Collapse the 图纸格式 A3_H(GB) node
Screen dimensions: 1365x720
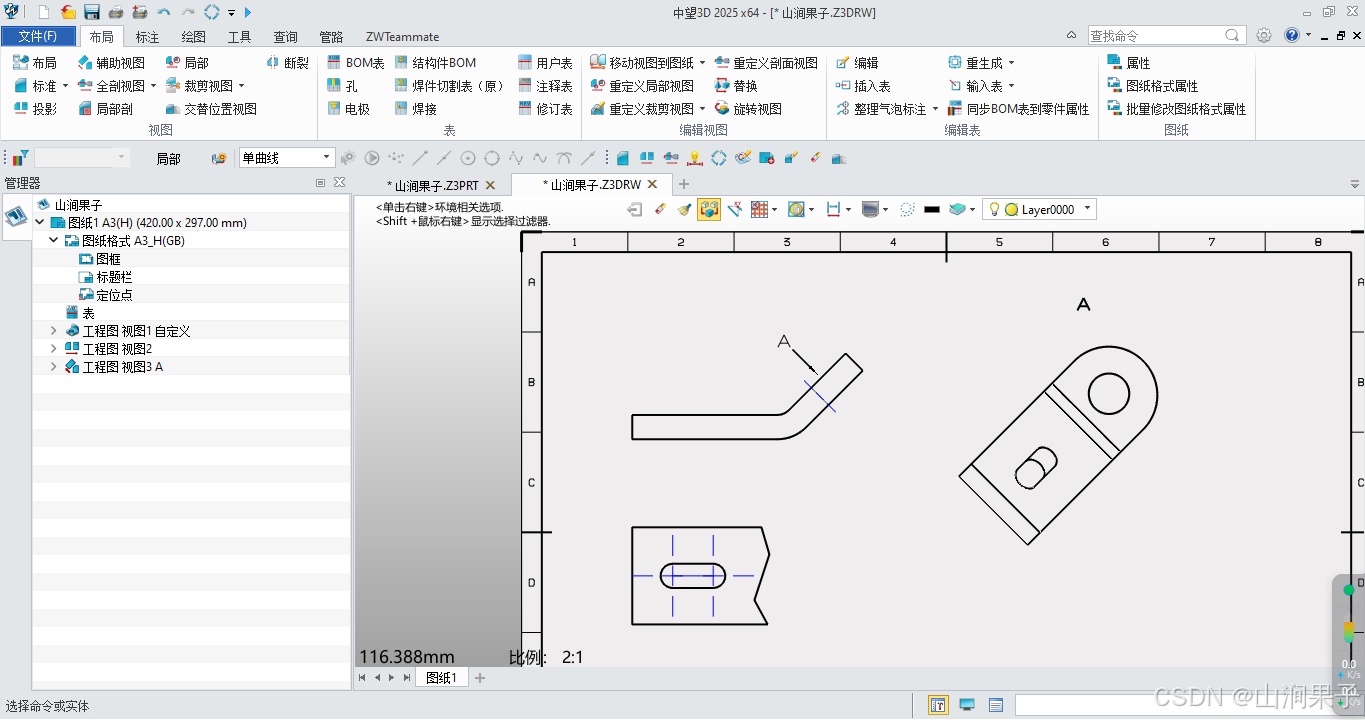coord(54,241)
